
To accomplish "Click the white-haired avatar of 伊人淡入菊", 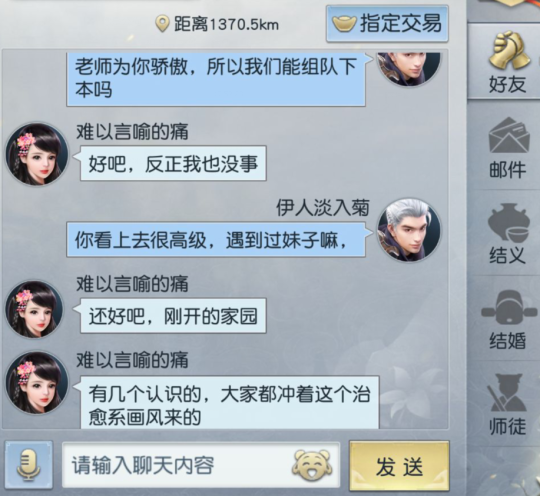I will [x=409, y=230].
